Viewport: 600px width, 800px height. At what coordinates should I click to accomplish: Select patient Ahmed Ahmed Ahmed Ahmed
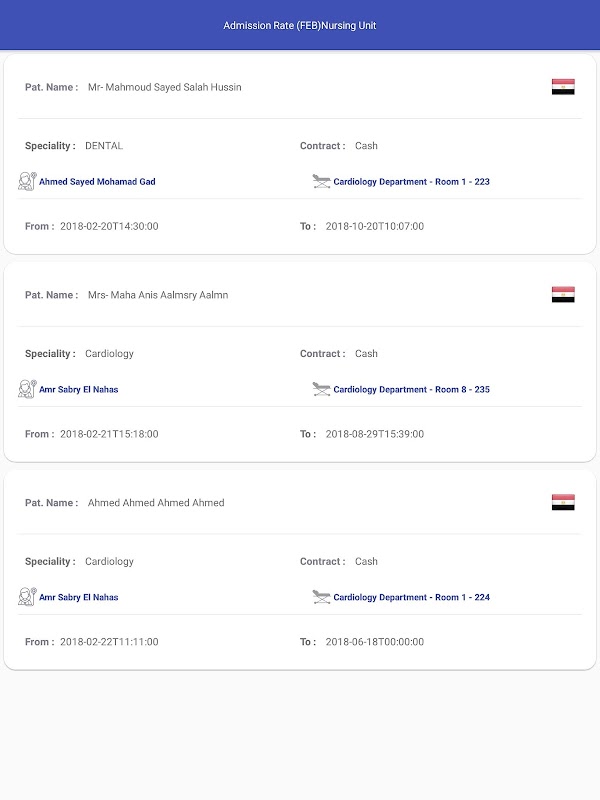coord(156,503)
